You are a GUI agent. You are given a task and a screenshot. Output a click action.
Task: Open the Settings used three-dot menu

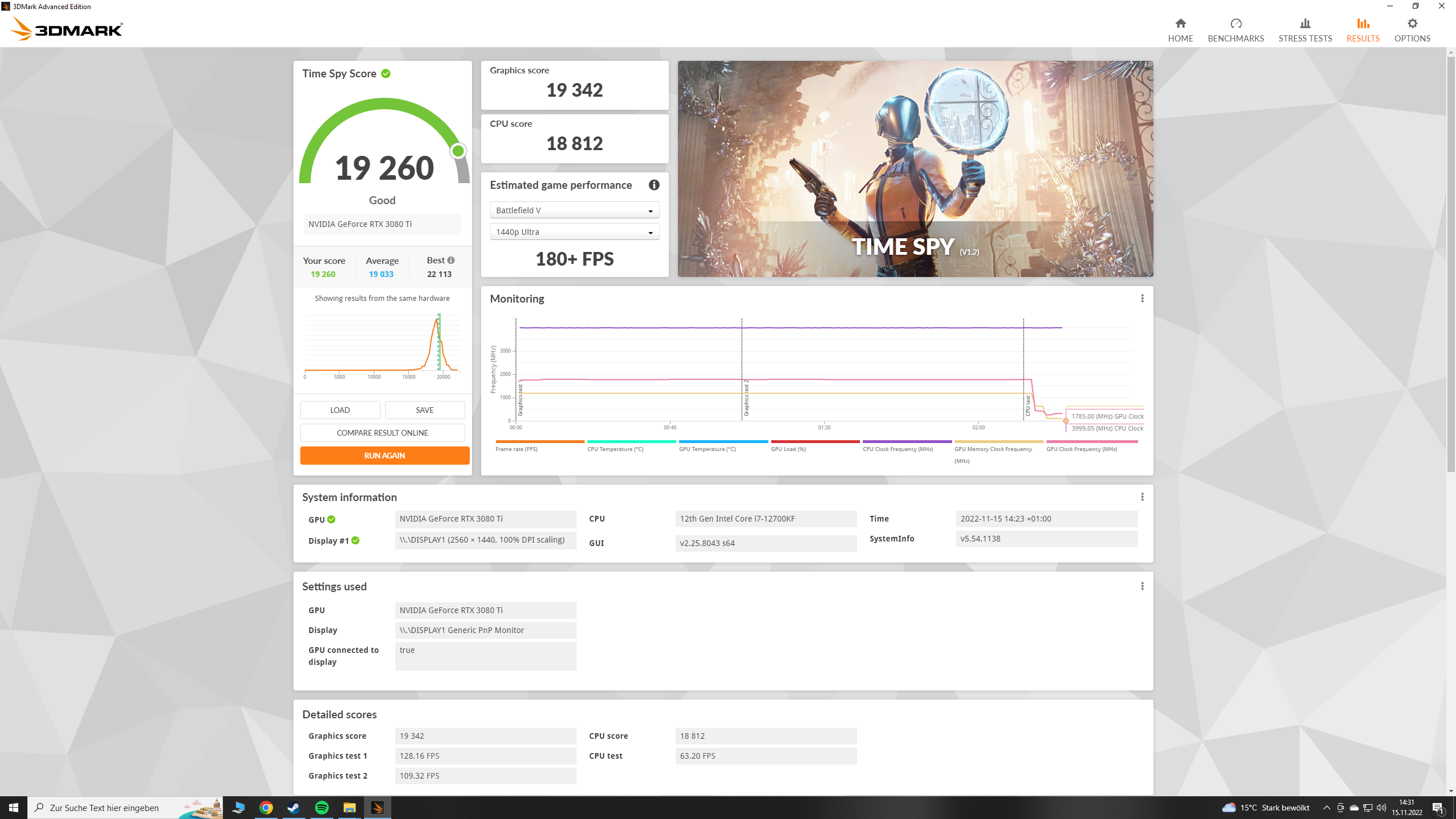[1142, 586]
